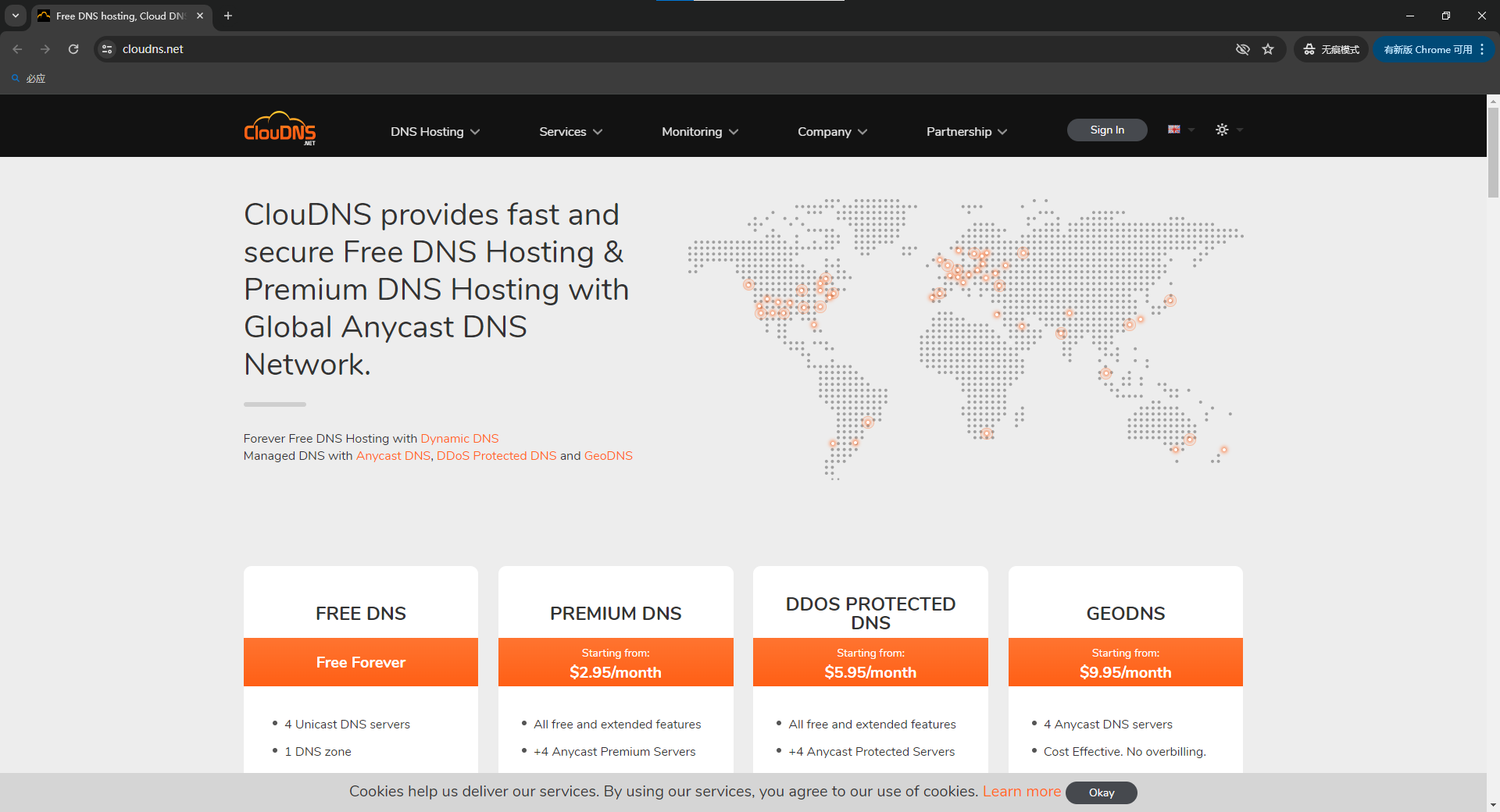Click the FREE DNS card heading
1500x812 pixels.
[x=361, y=614]
